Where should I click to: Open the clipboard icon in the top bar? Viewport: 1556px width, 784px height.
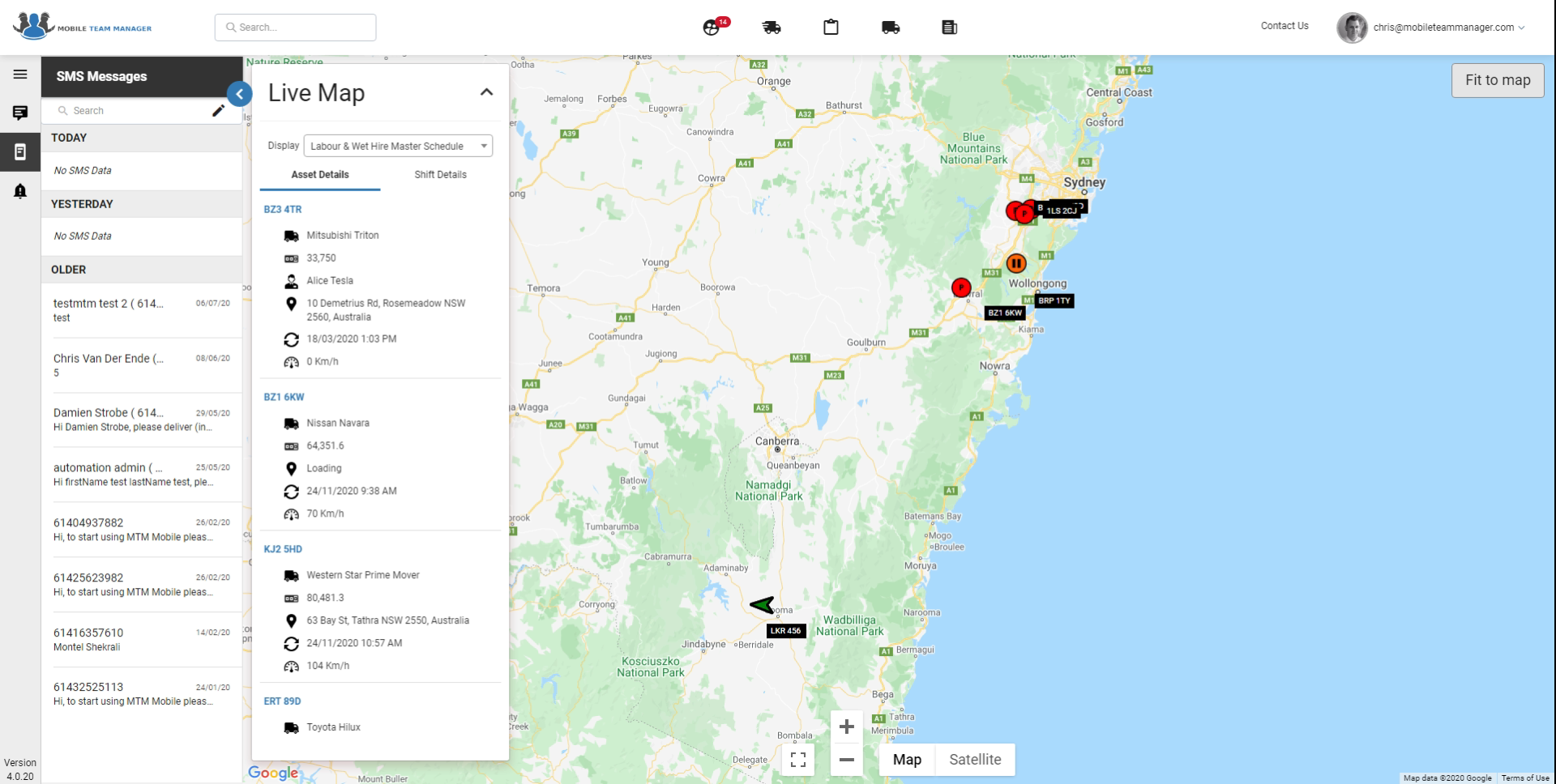tap(831, 28)
